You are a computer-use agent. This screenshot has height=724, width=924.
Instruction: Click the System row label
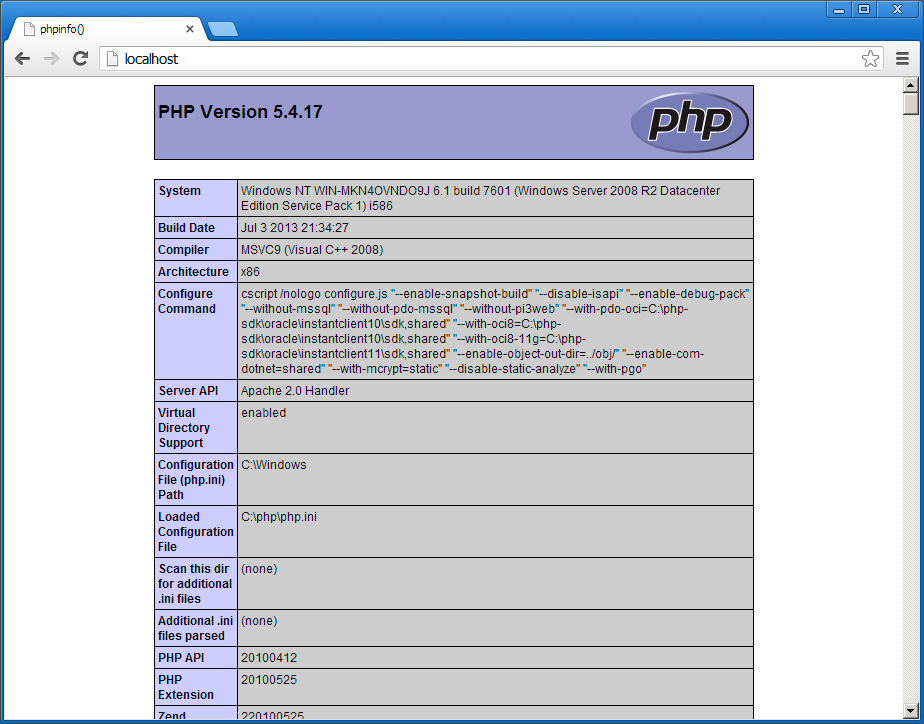(180, 191)
